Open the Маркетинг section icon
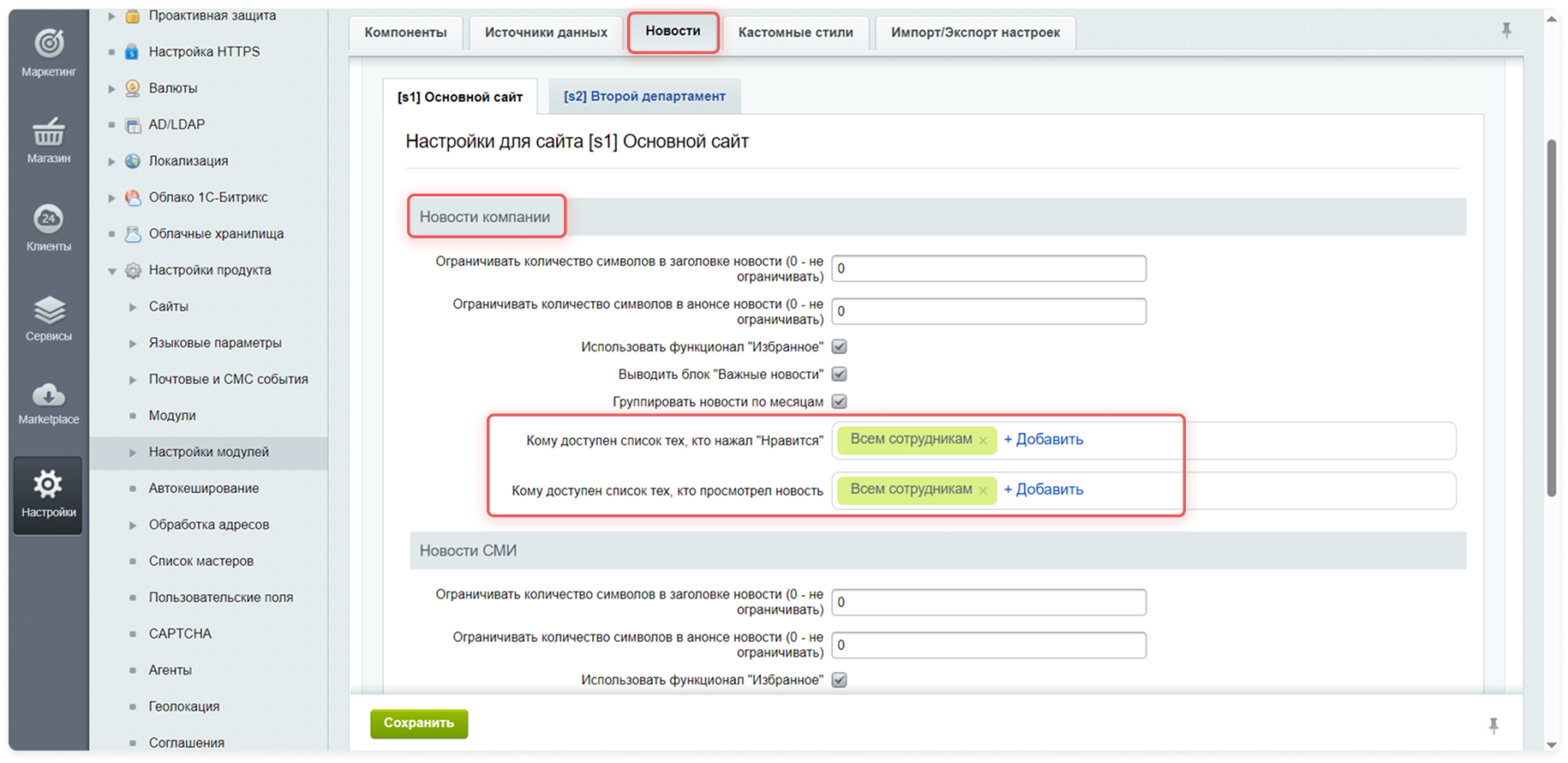 click(49, 43)
